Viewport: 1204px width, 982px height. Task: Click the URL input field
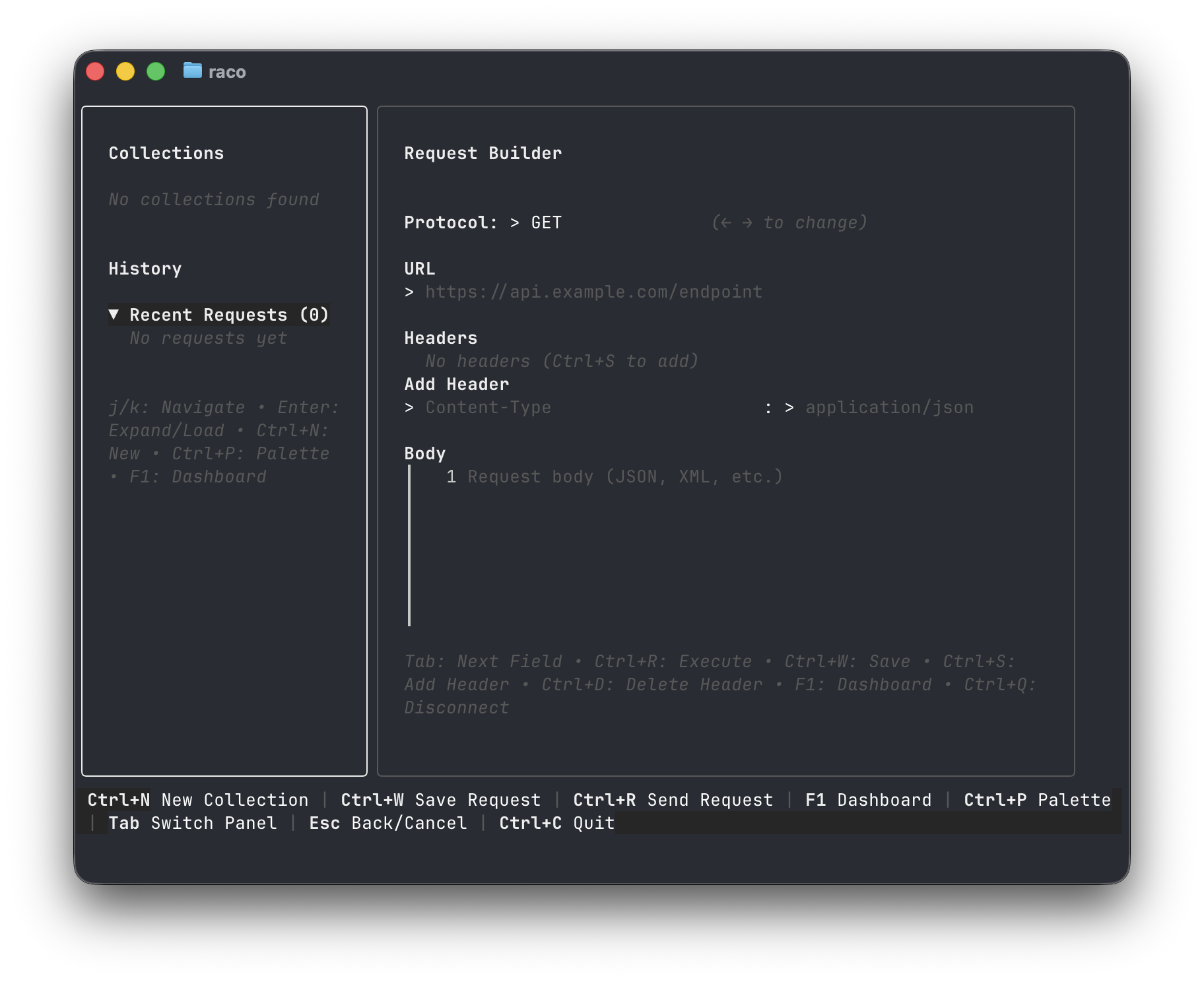coord(593,291)
